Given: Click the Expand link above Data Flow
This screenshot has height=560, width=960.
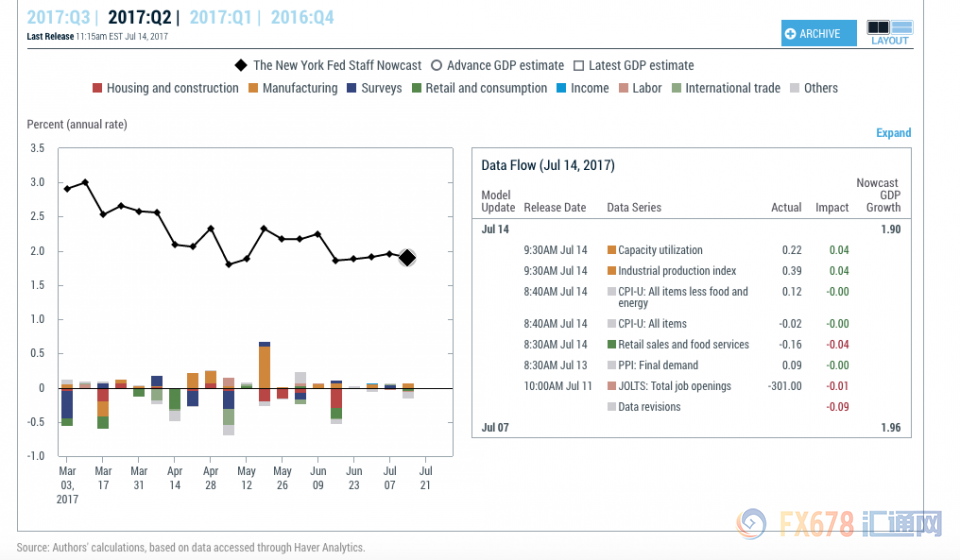Looking at the screenshot, I should 893,133.
